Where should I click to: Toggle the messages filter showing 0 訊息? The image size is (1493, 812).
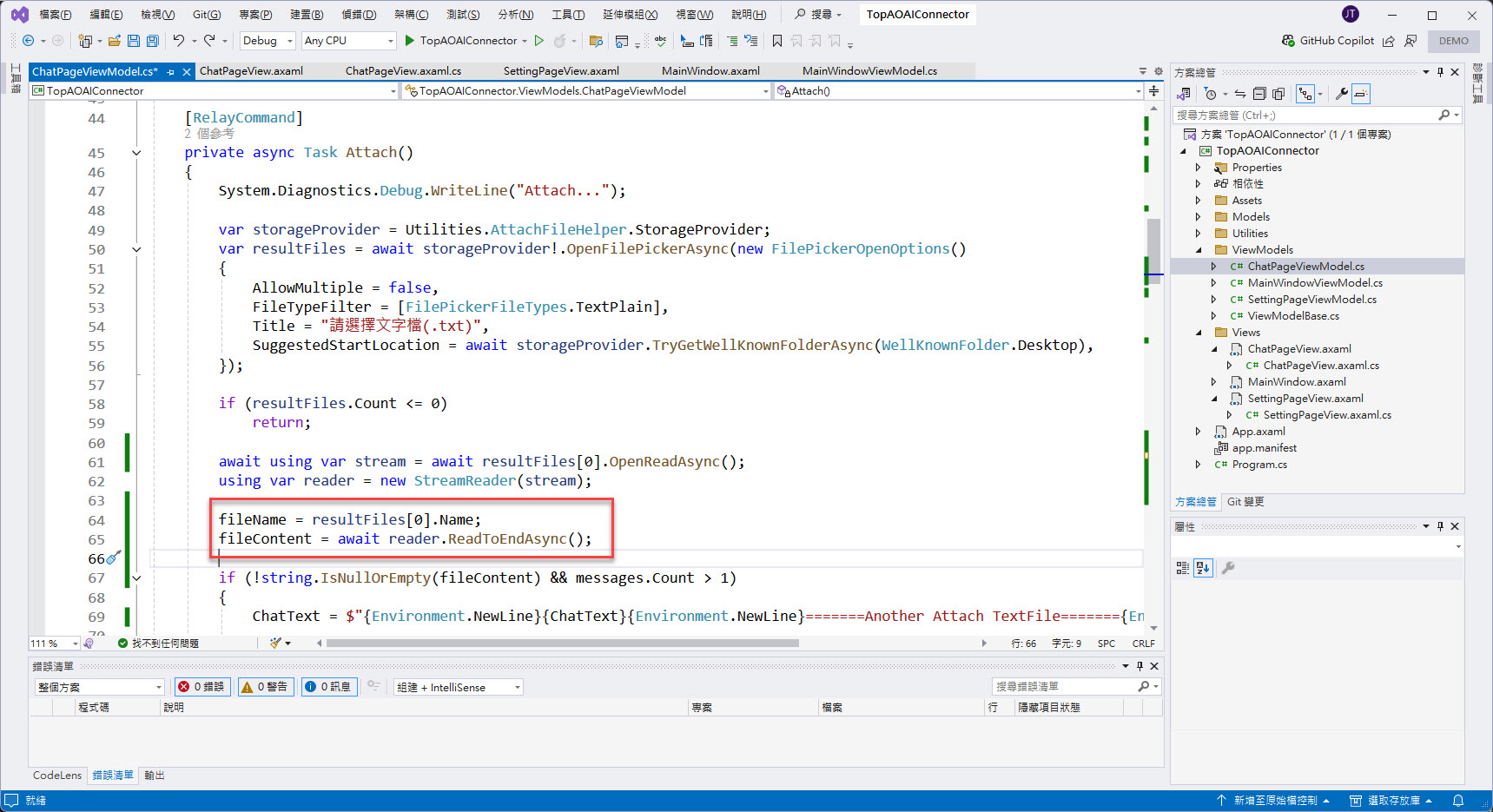(328, 687)
